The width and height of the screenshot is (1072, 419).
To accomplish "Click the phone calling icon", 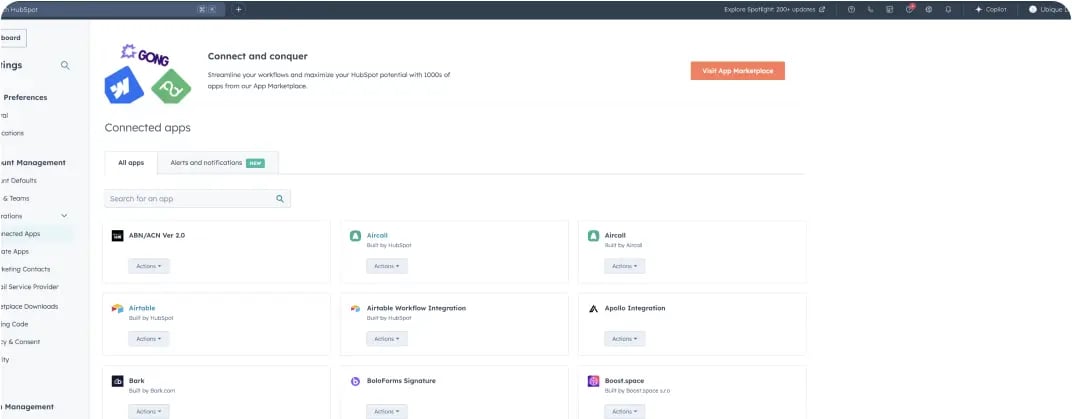I will tap(871, 9).
